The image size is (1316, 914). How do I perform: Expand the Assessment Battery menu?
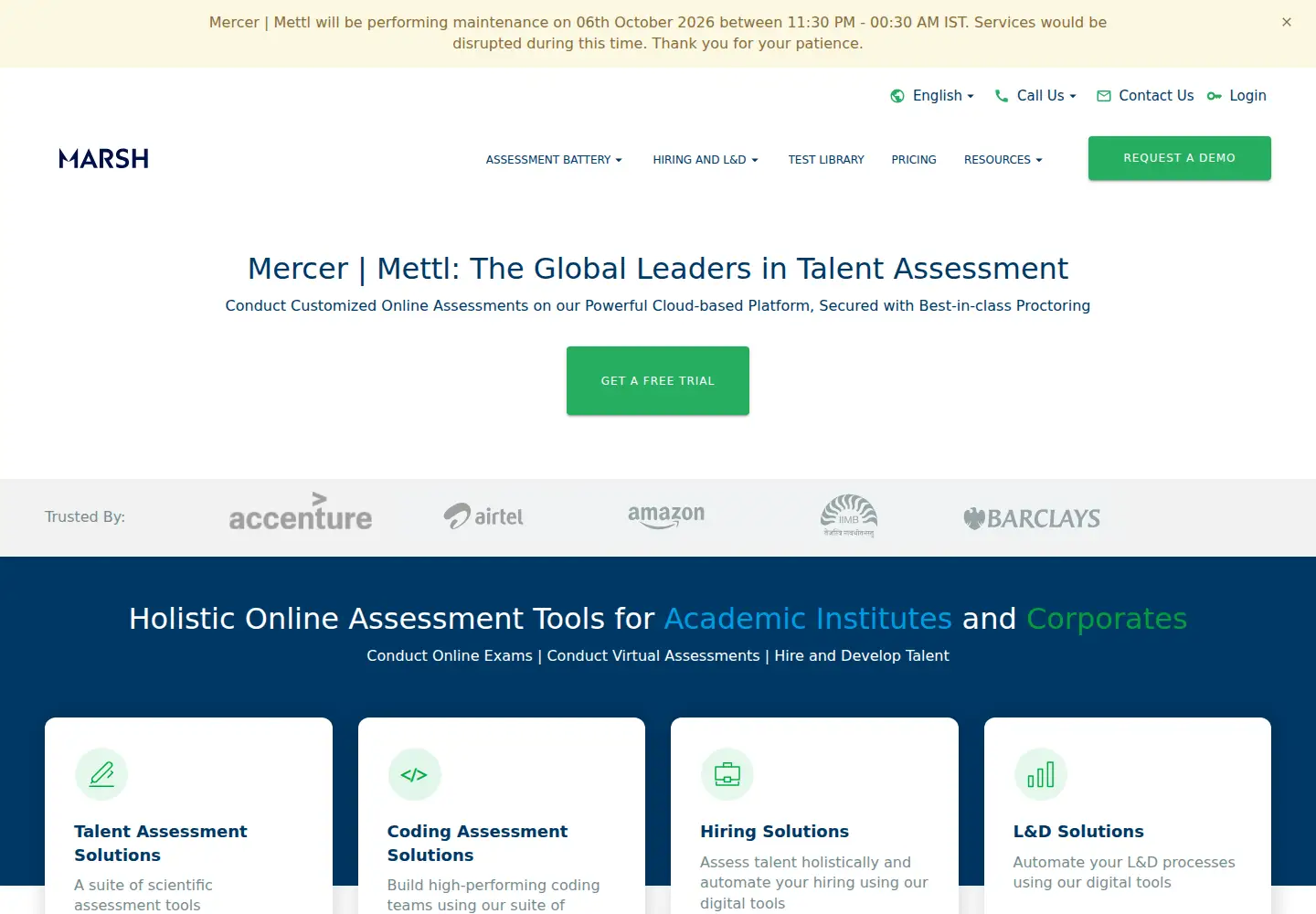click(x=554, y=160)
